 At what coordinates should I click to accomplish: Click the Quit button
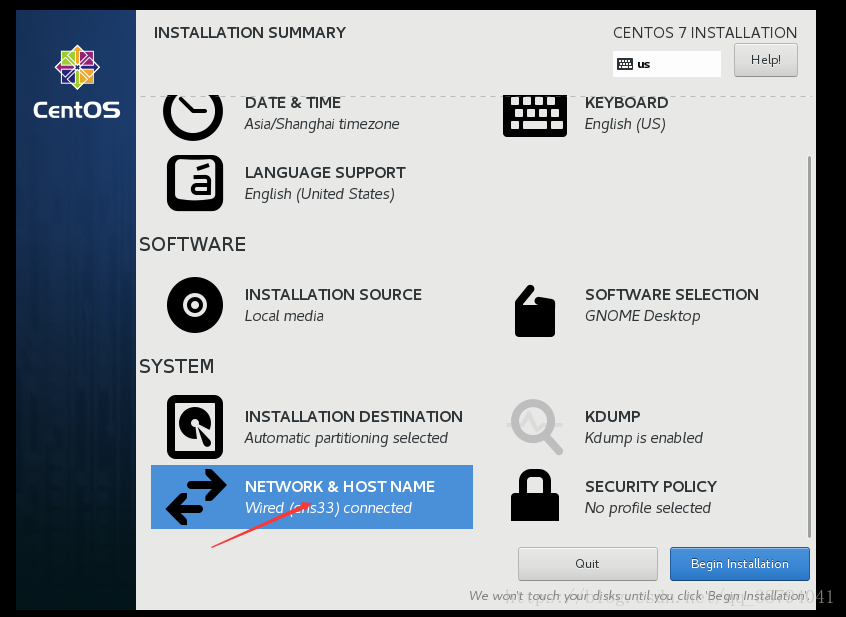point(588,564)
